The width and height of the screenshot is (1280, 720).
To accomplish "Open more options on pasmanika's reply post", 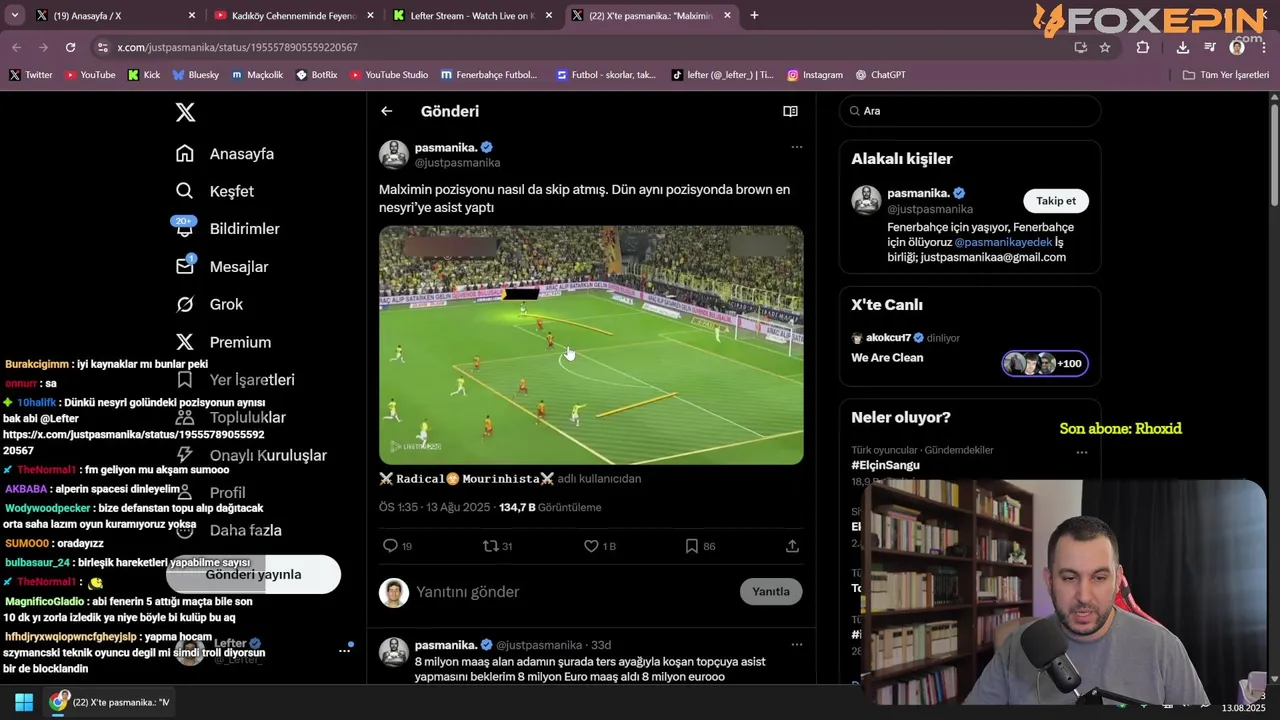I will 797,645.
